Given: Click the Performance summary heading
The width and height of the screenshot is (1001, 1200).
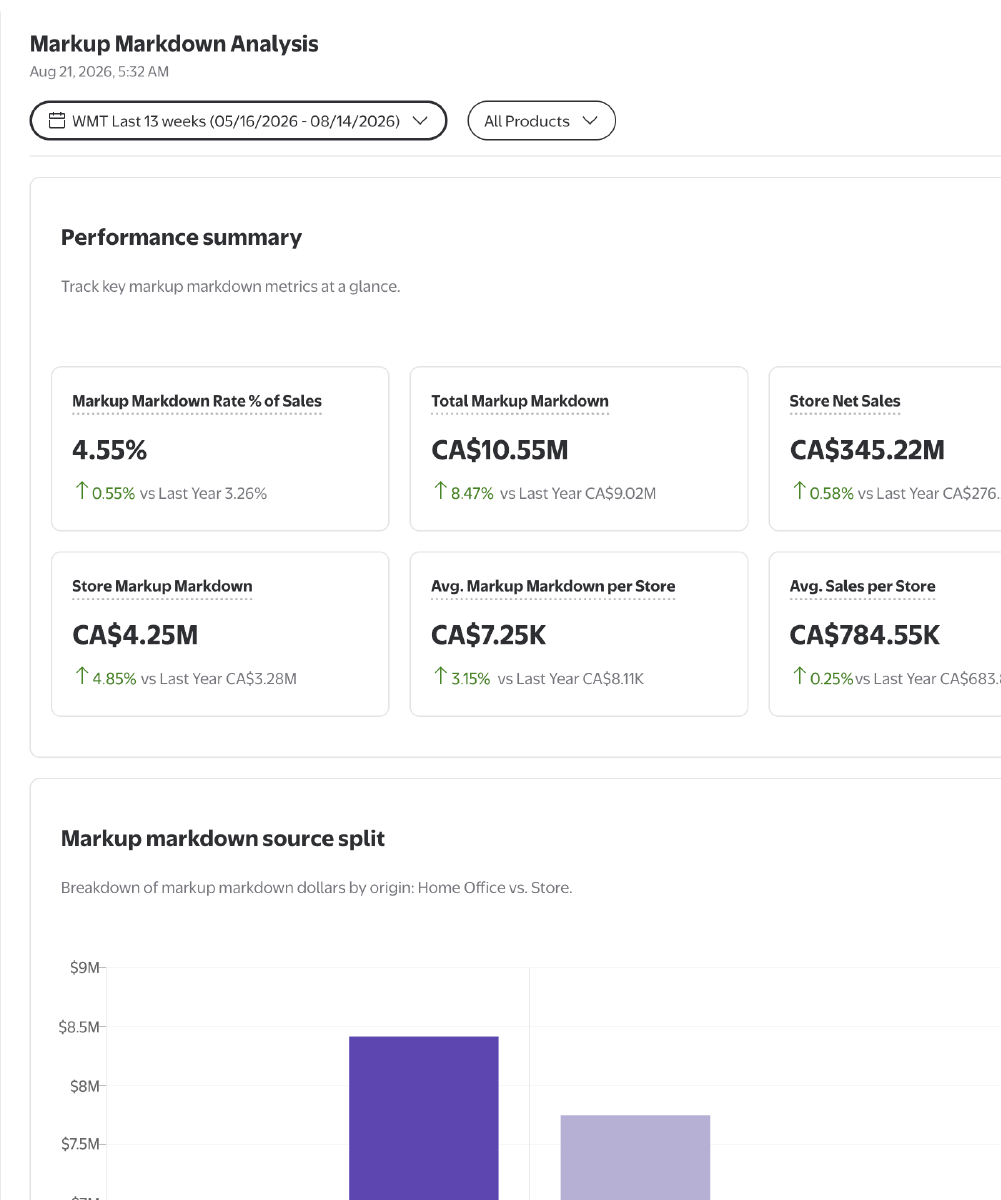Looking at the screenshot, I should click(x=181, y=237).
